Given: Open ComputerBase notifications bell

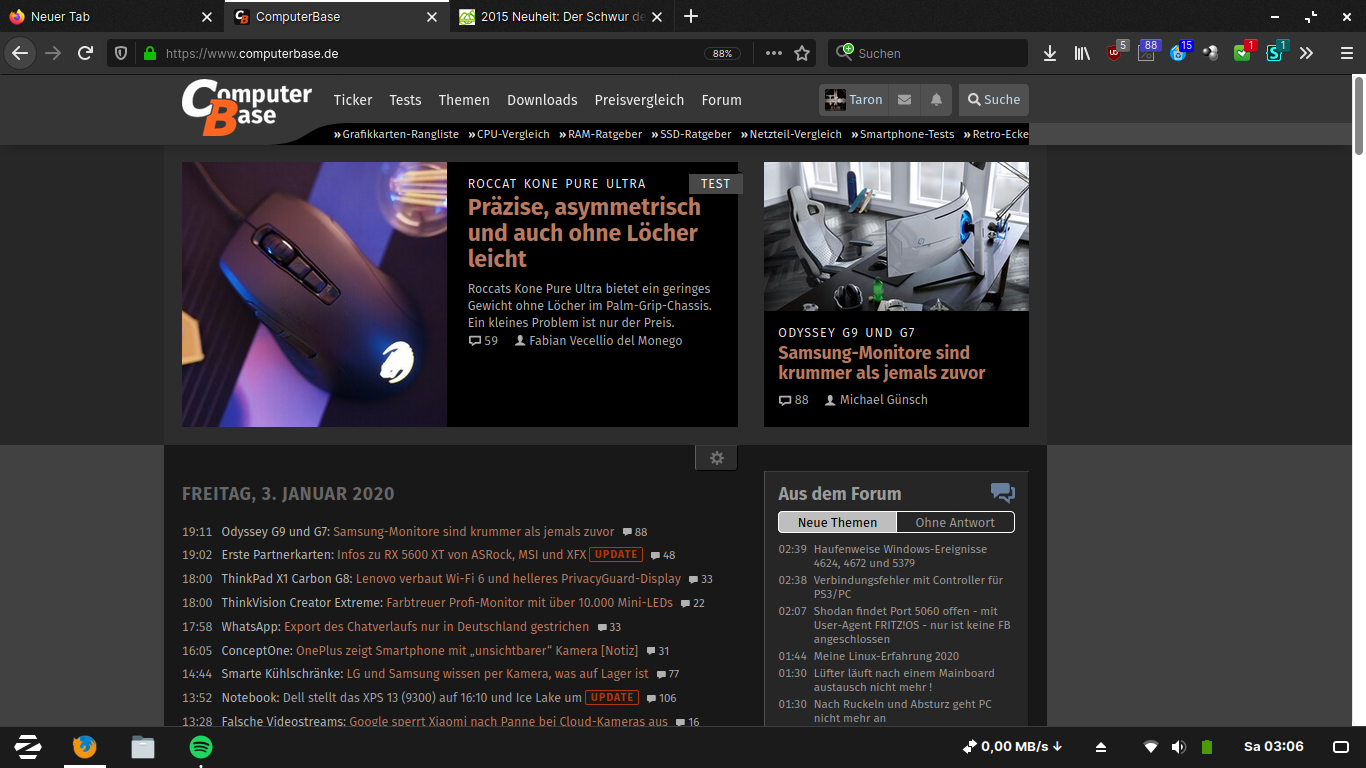Looking at the screenshot, I should click(x=936, y=100).
